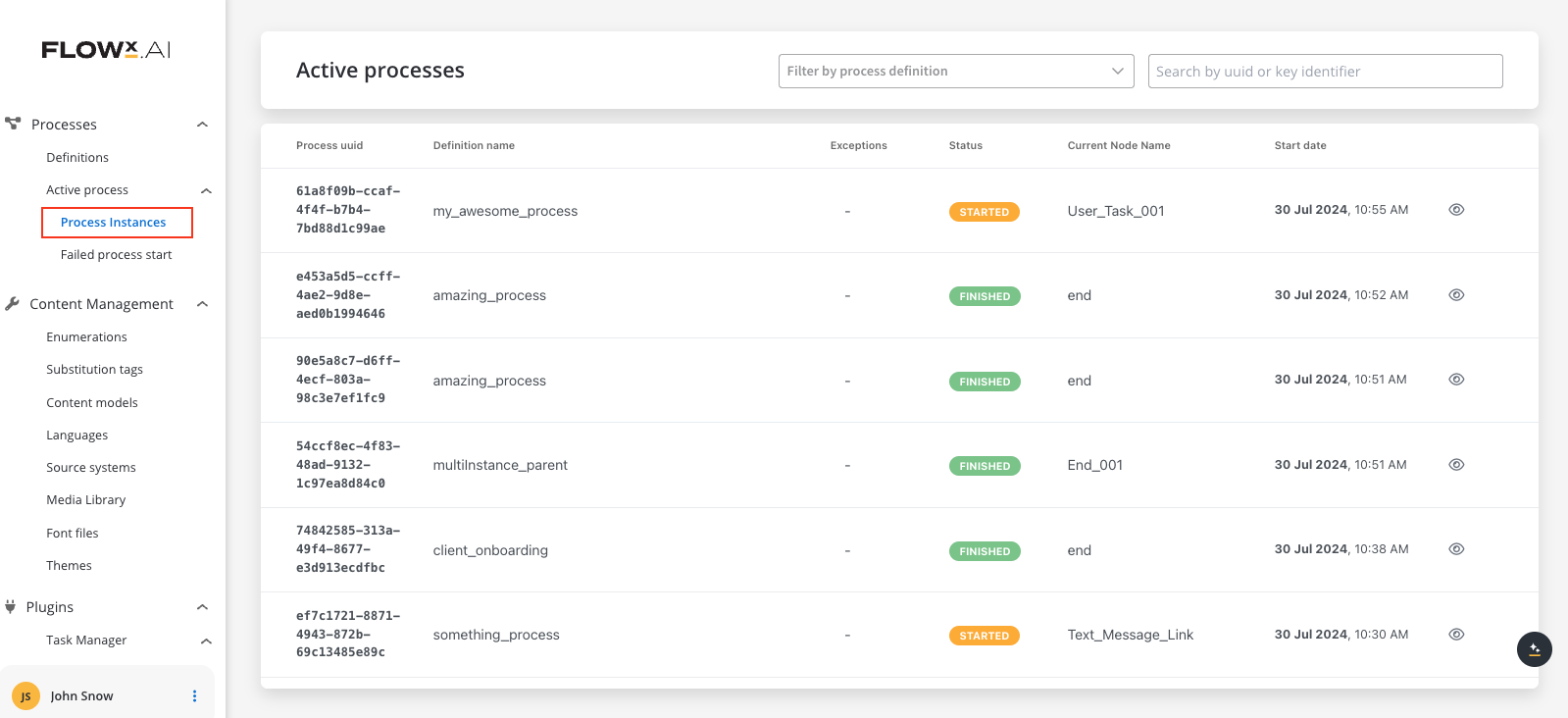Click the John Snow user name
The height and width of the screenshot is (718, 1568).
tap(82, 696)
